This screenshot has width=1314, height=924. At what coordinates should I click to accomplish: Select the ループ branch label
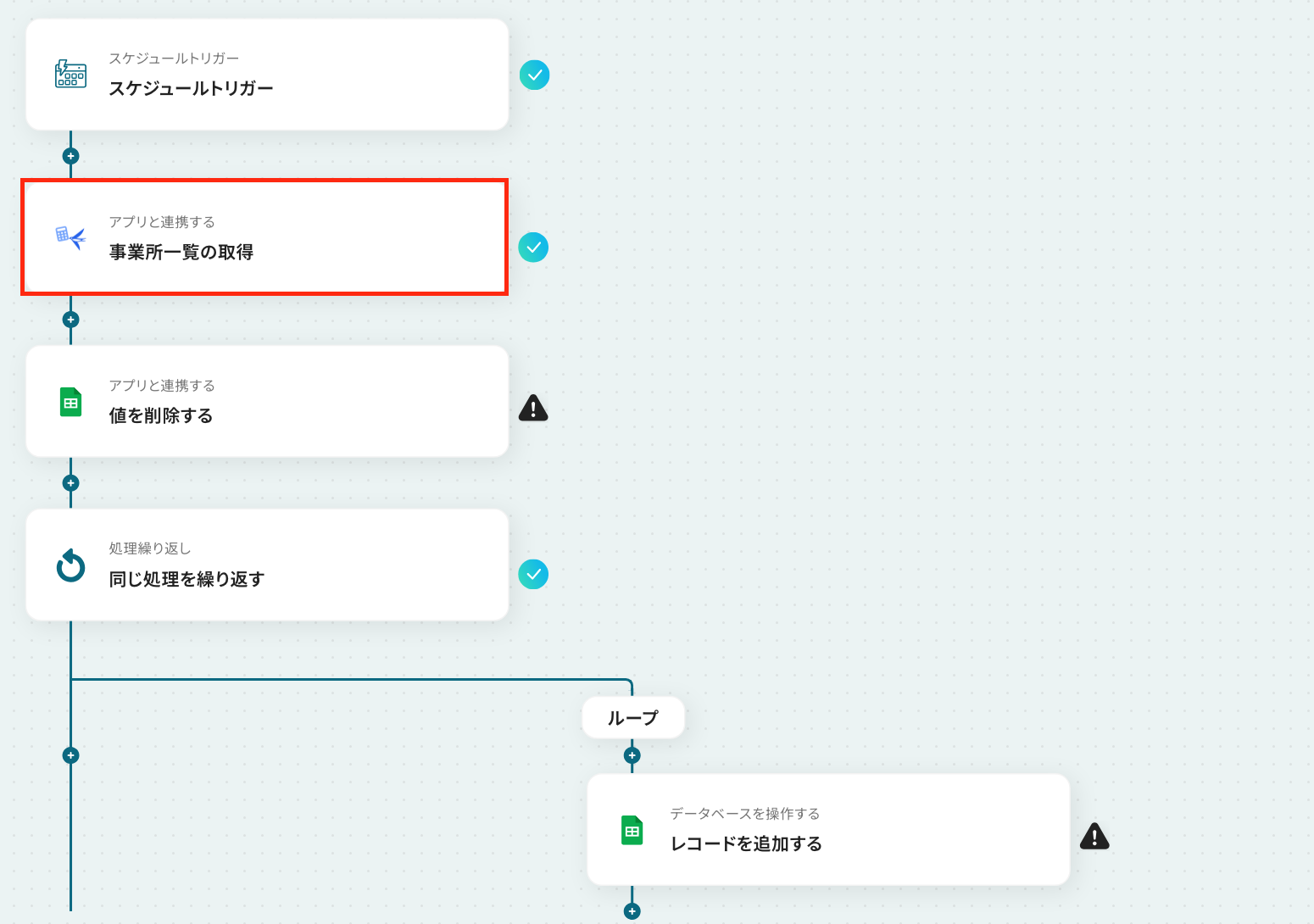click(633, 718)
